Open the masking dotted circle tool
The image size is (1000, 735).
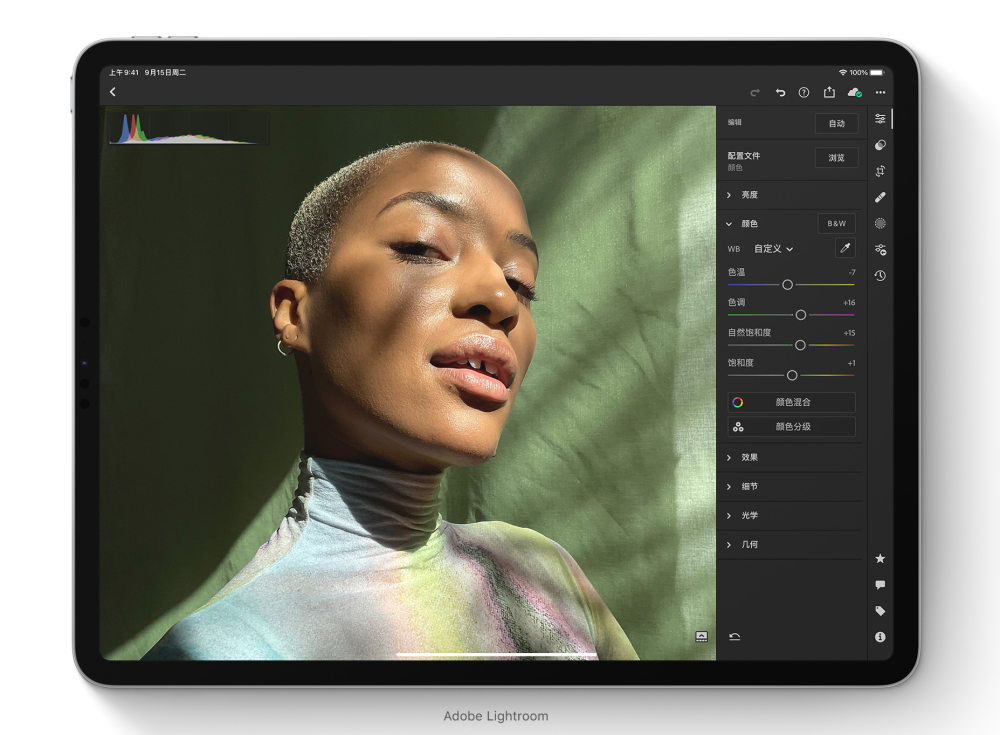(x=880, y=223)
